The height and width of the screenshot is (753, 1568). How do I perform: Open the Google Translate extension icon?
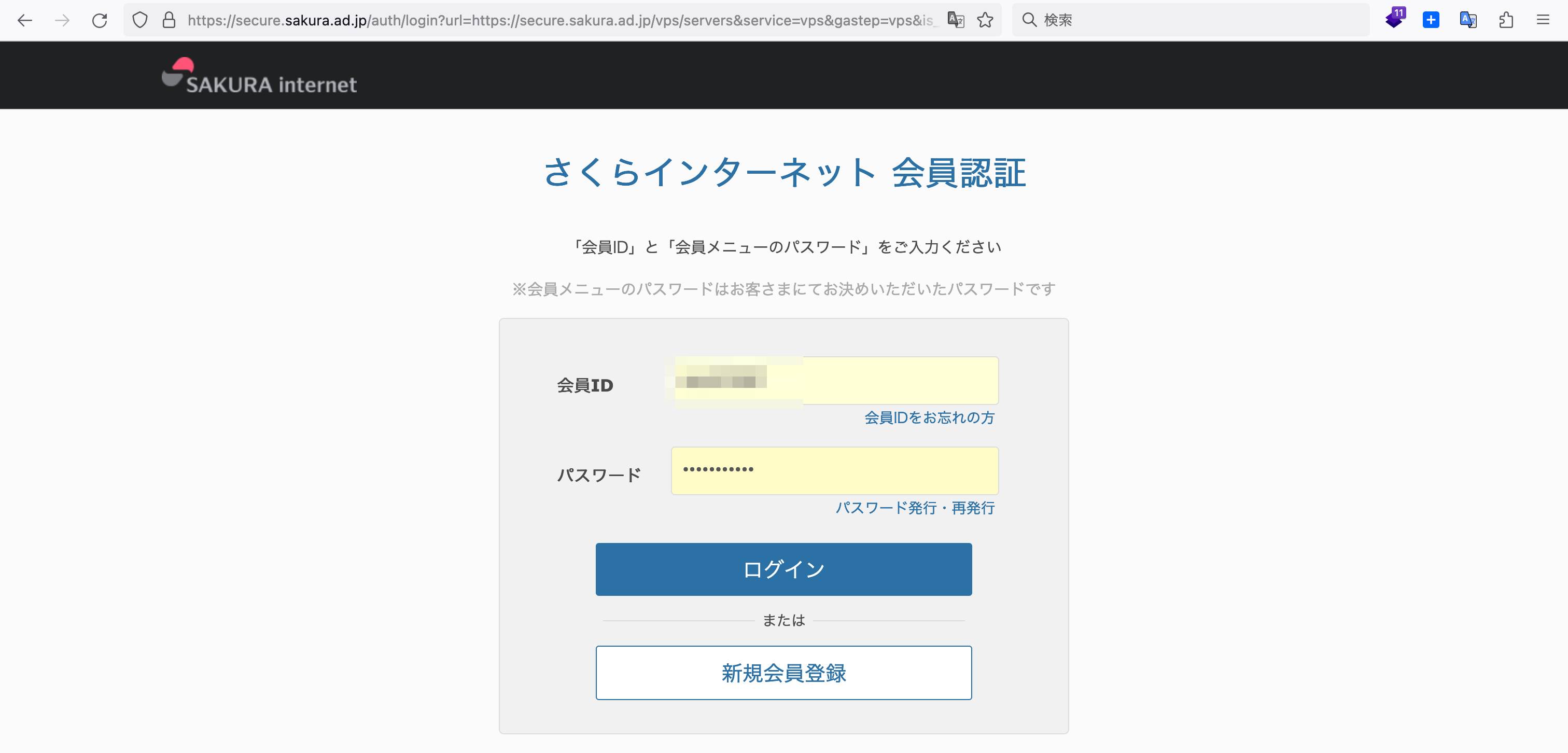tap(1467, 20)
